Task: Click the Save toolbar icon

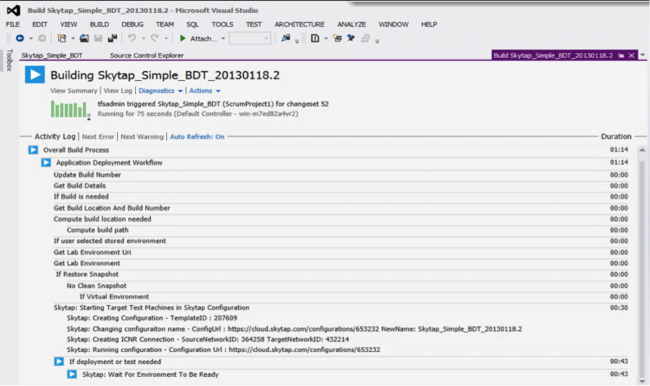Action: [x=98, y=38]
